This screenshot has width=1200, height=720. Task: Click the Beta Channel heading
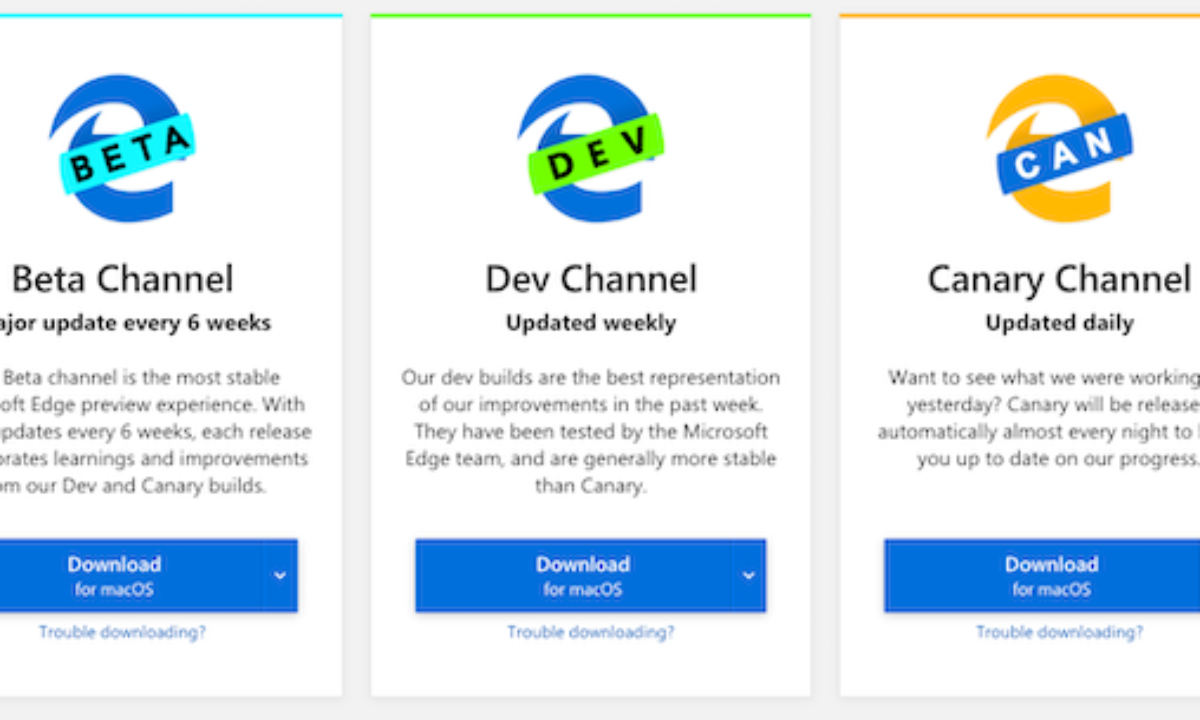(122, 279)
